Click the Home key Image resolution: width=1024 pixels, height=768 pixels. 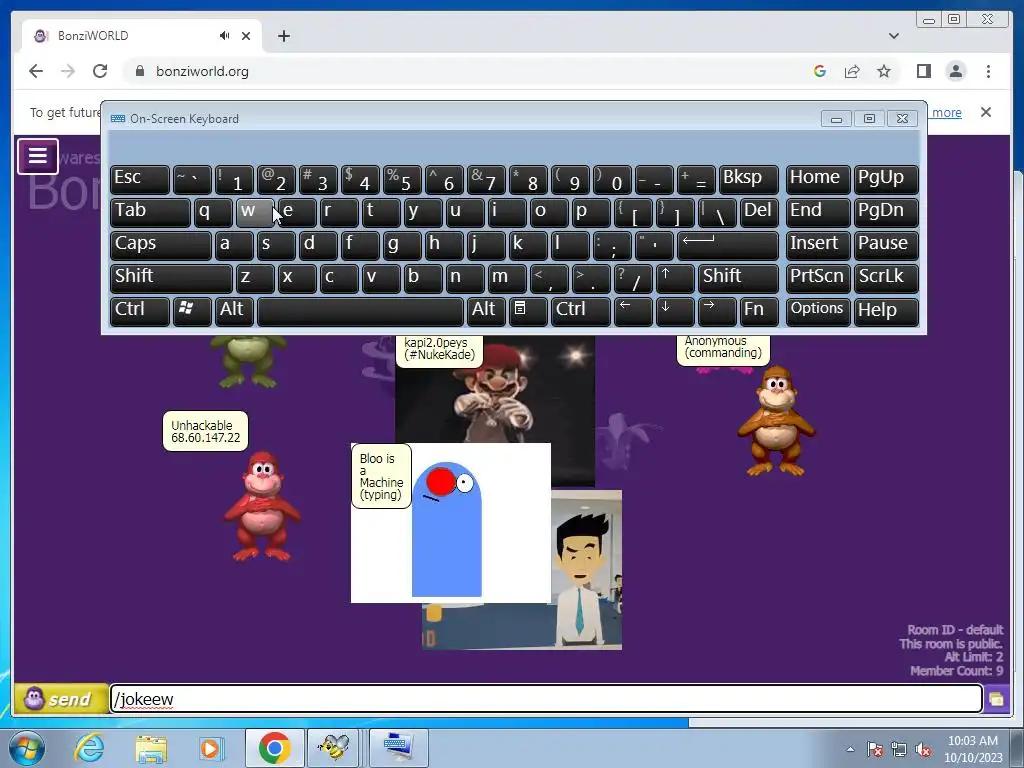pos(818,180)
